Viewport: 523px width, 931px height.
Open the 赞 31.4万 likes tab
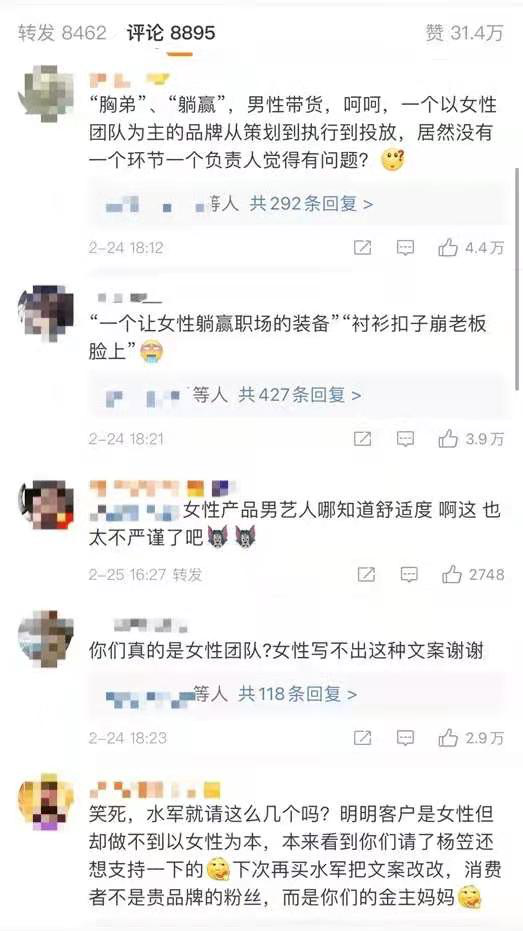(x=464, y=33)
